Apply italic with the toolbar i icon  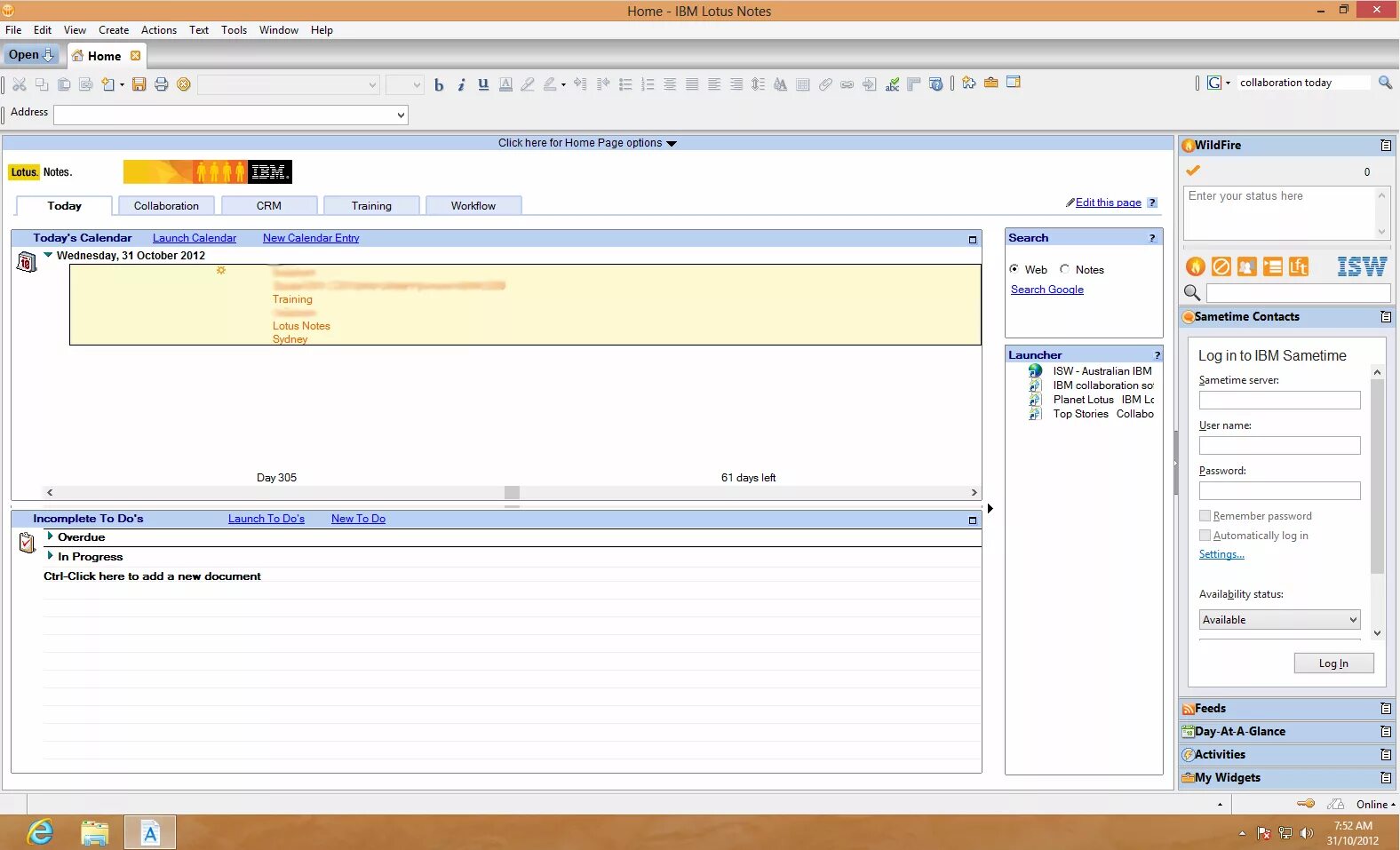pos(461,85)
